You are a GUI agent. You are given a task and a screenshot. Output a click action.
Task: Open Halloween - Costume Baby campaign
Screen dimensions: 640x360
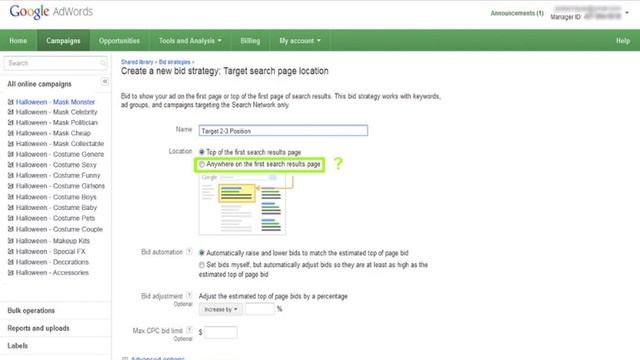56,208
